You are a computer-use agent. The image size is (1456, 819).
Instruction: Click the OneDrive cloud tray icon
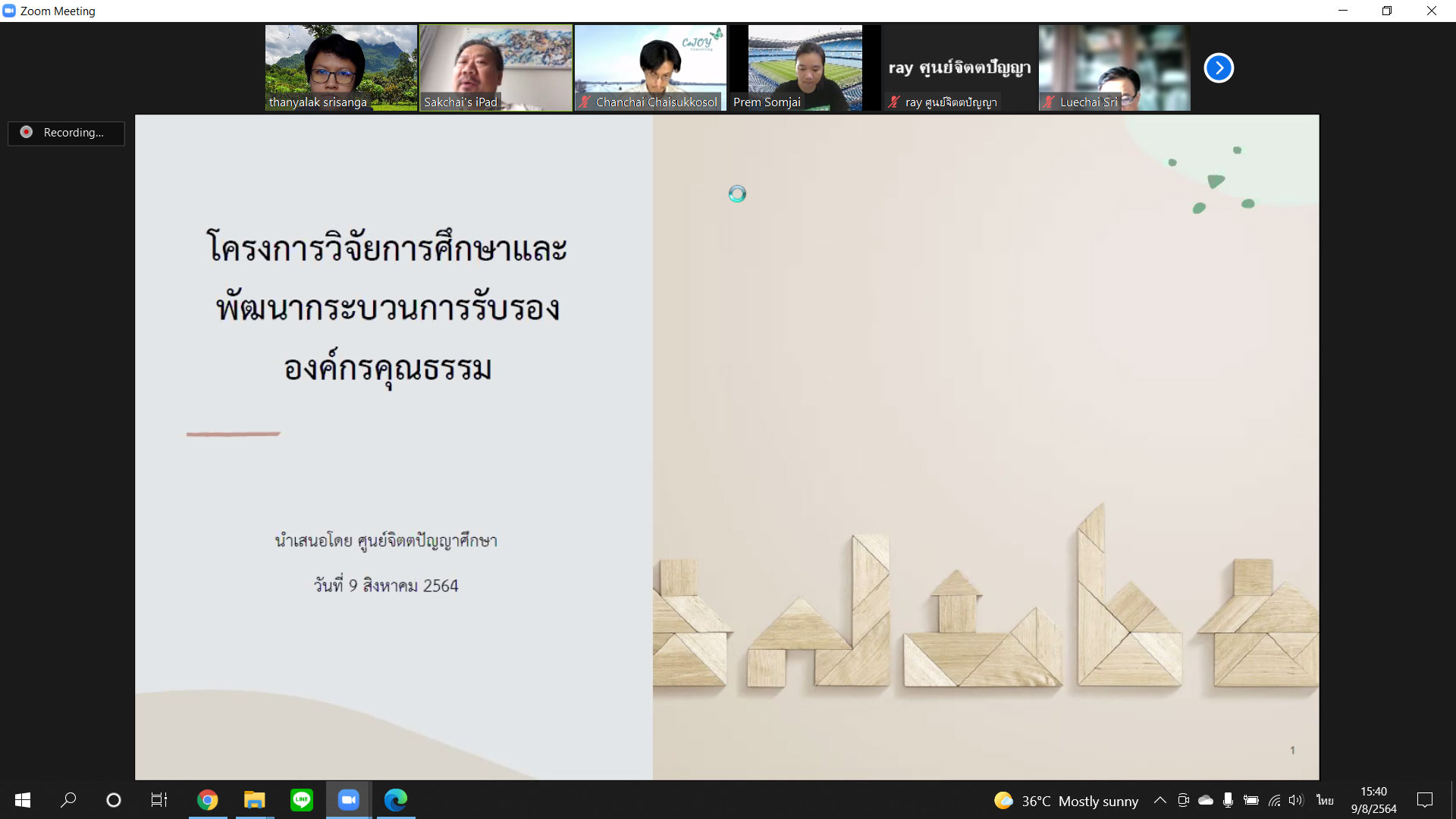click(1206, 800)
